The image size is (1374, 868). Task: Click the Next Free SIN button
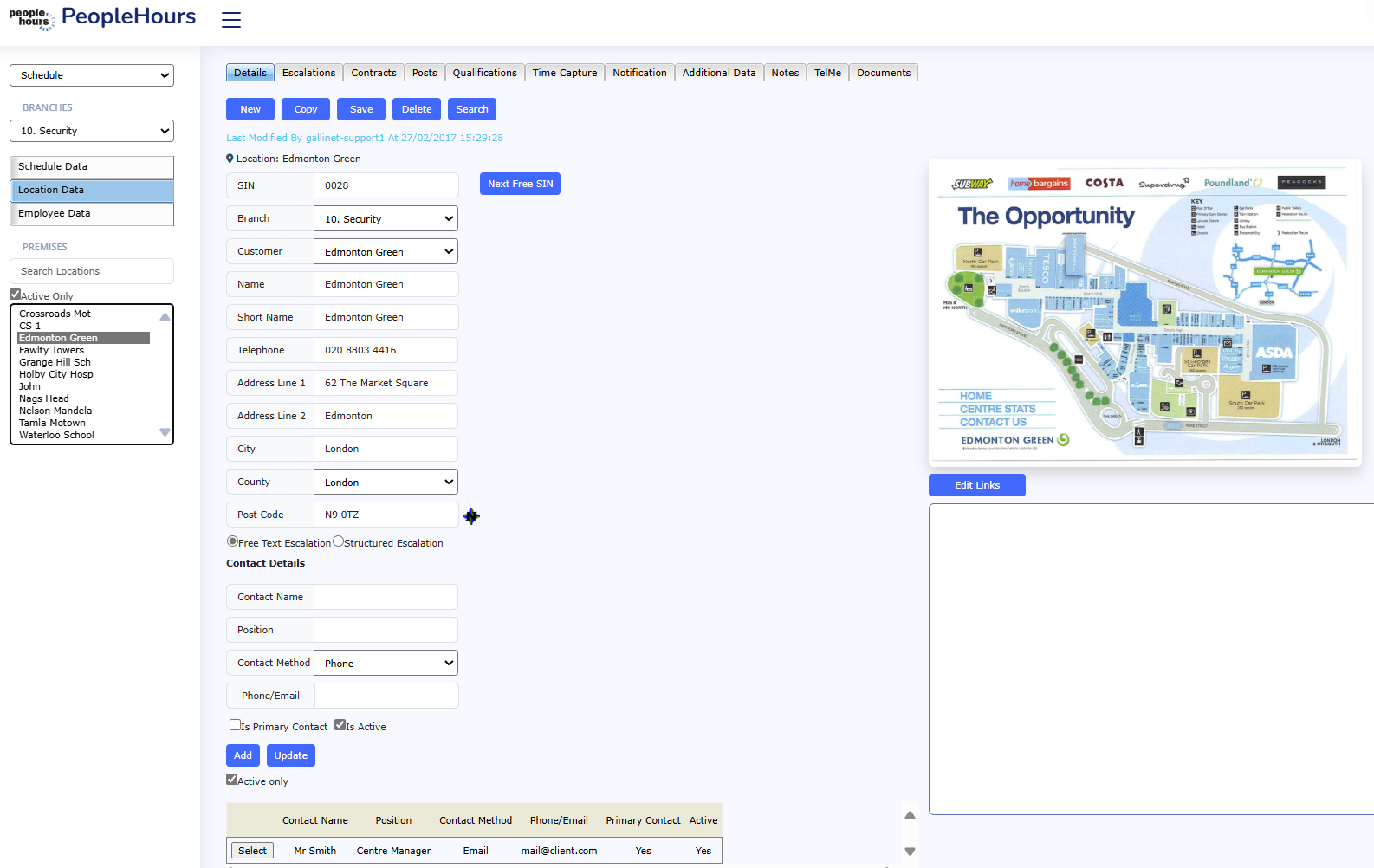coord(520,184)
